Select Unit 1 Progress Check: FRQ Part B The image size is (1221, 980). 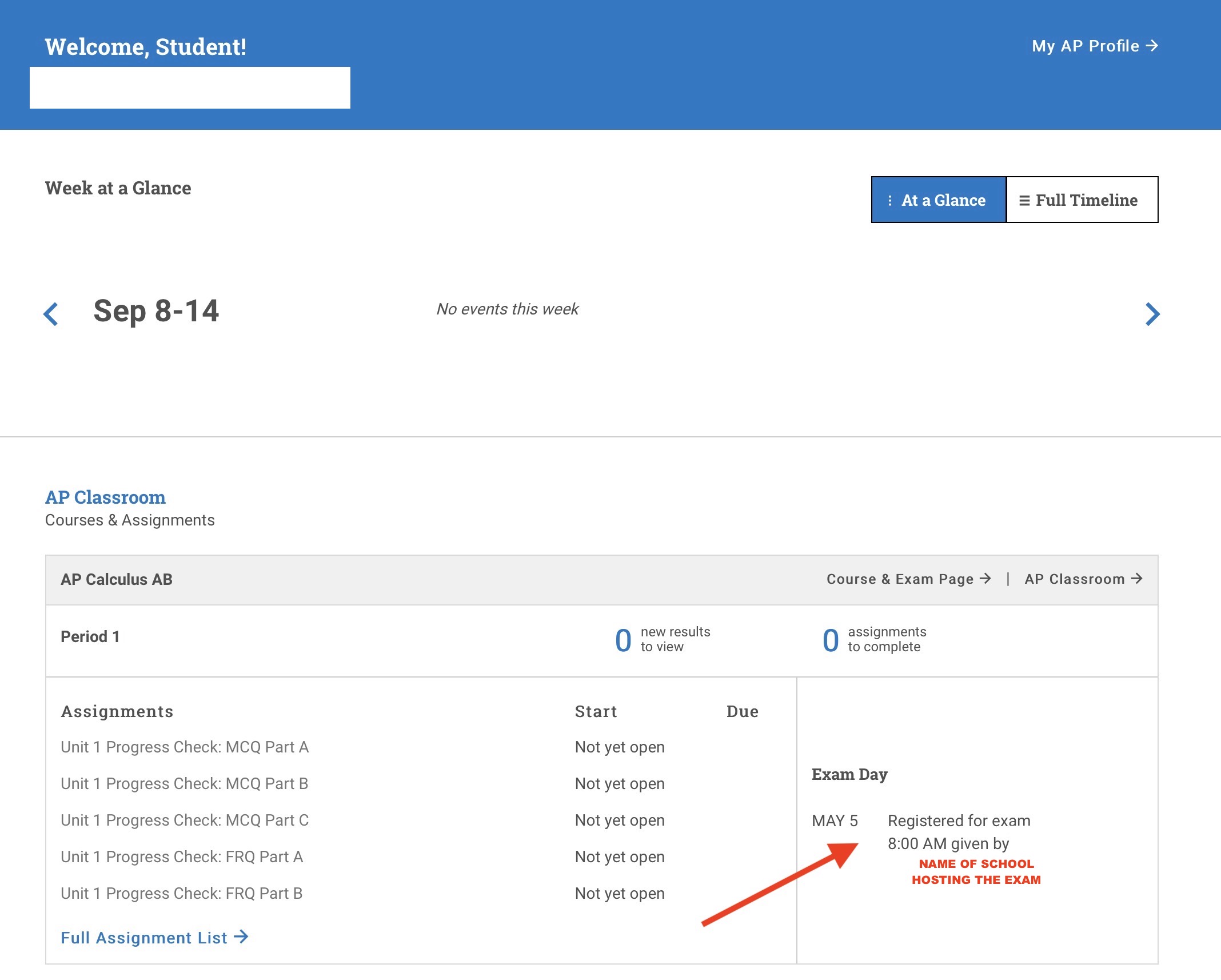click(x=182, y=893)
